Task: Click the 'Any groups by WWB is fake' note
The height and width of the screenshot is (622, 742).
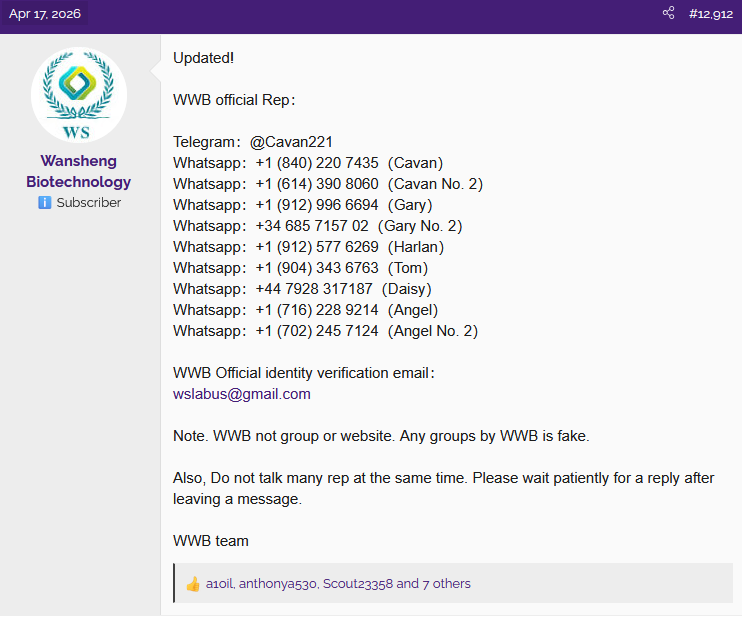Action: click(495, 436)
